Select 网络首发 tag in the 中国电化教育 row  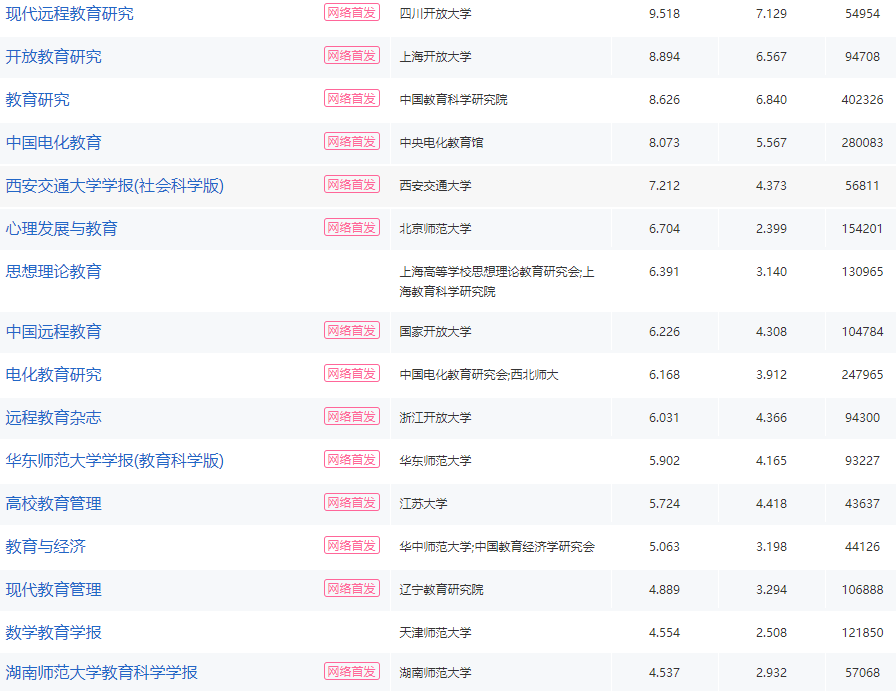(x=352, y=141)
